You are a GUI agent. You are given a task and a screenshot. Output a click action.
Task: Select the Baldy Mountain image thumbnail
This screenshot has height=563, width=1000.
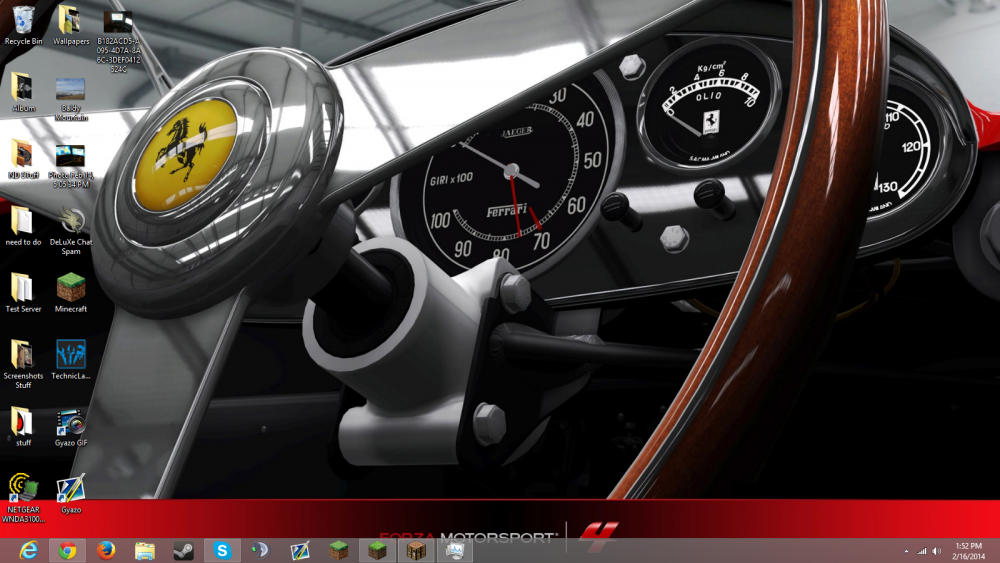(x=71, y=99)
